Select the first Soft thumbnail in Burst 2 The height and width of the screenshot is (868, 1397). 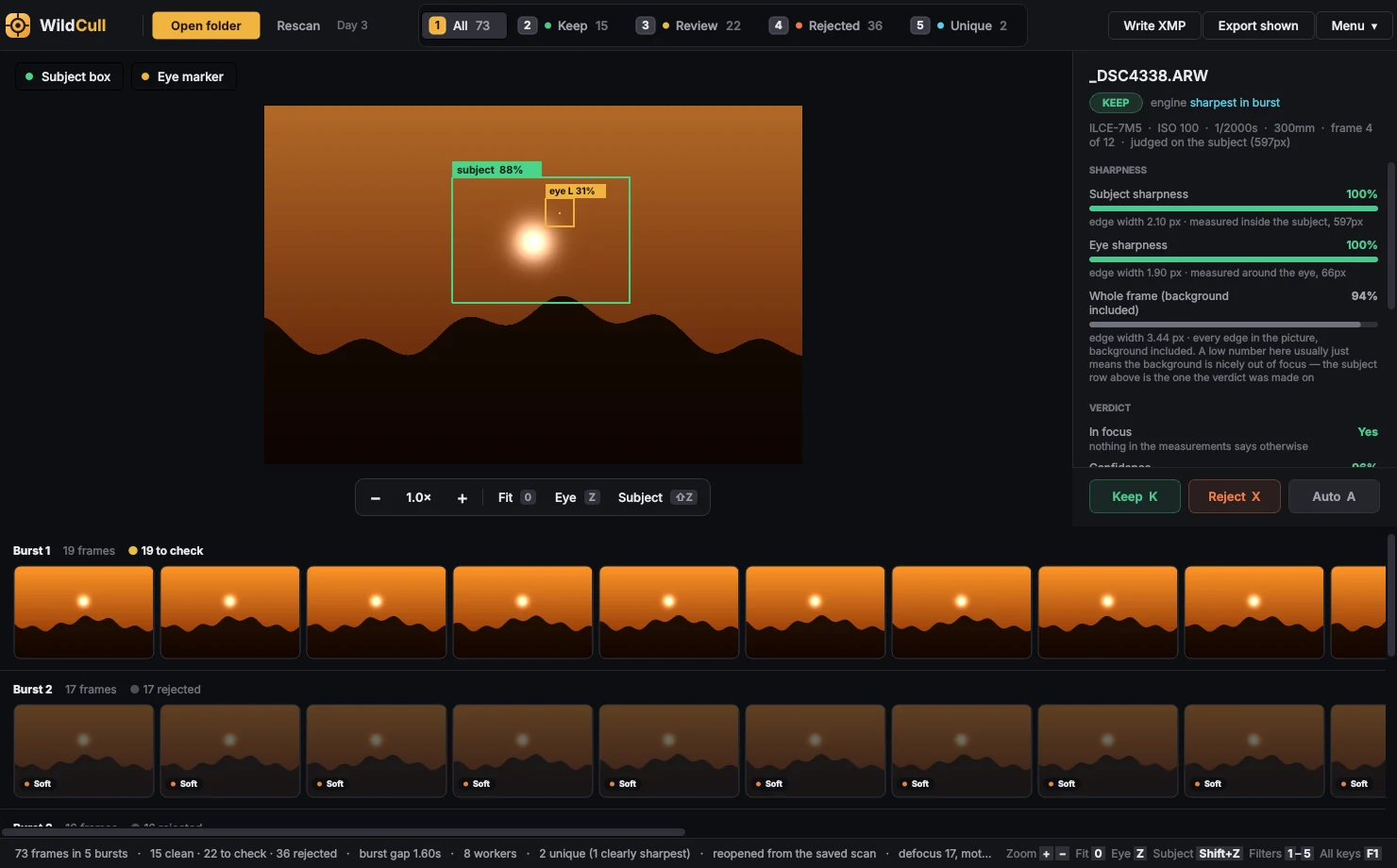click(84, 751)
